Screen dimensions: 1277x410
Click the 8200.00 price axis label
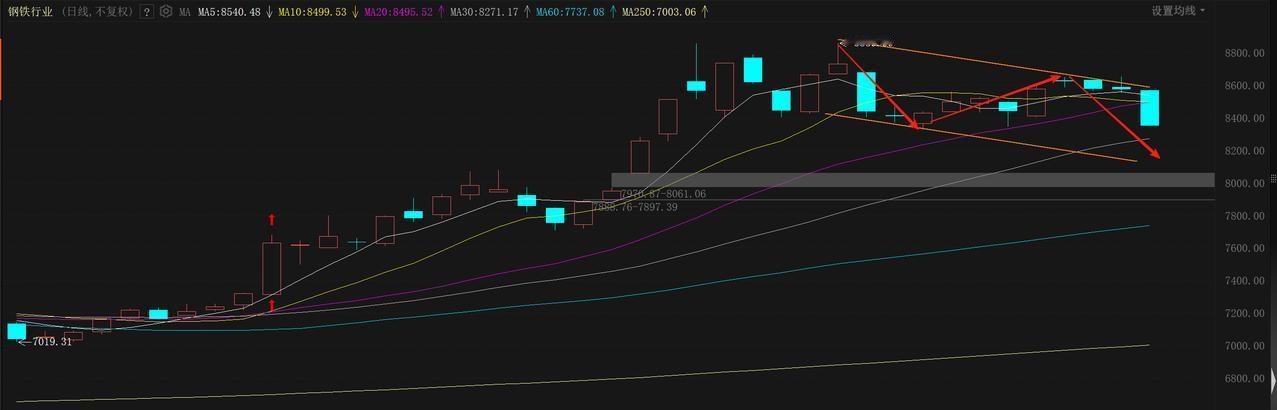pos(1243,151)
